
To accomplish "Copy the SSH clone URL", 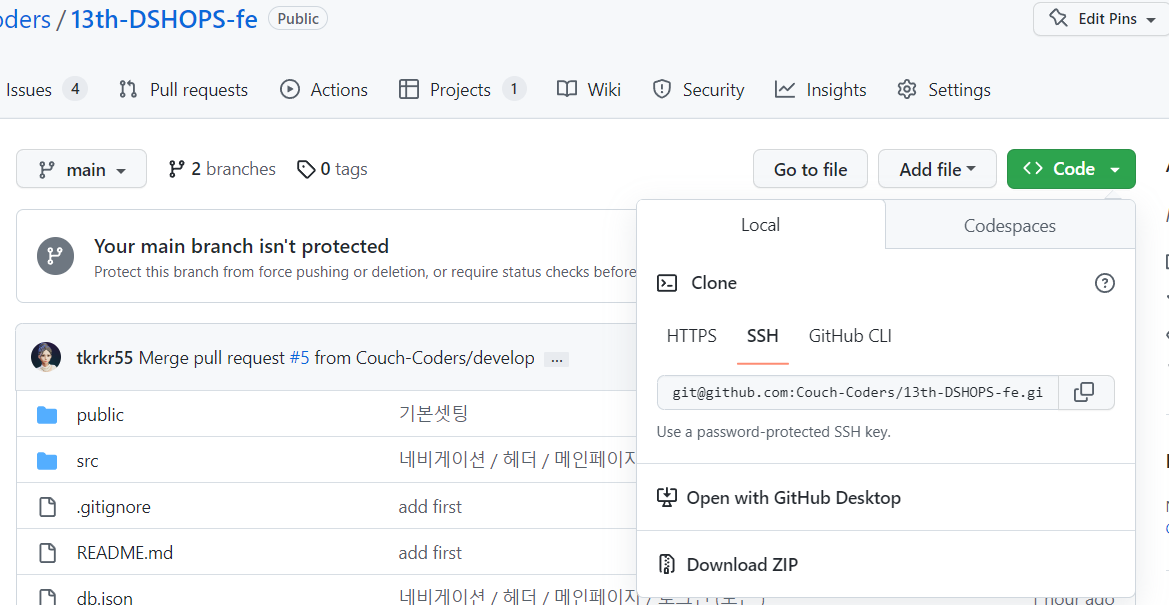I will [1086, 392].
